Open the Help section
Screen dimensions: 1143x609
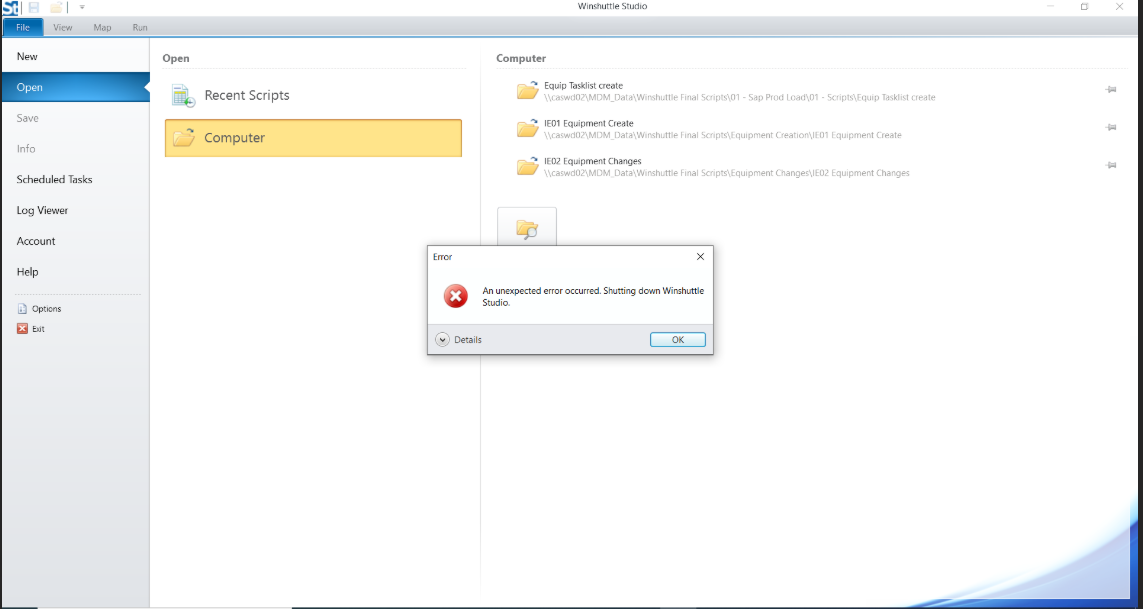pos(76,271)
